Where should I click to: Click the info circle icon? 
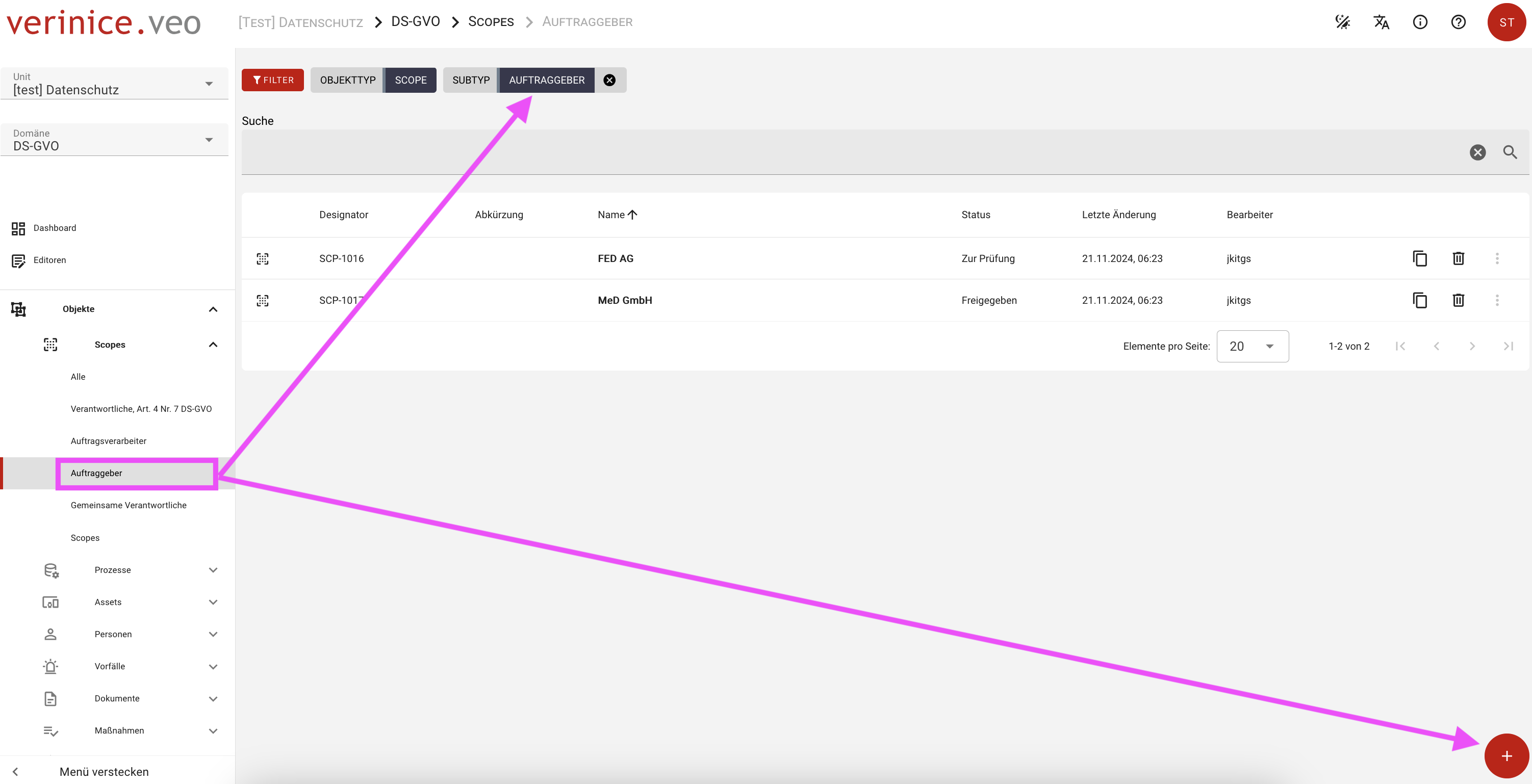1420,22
